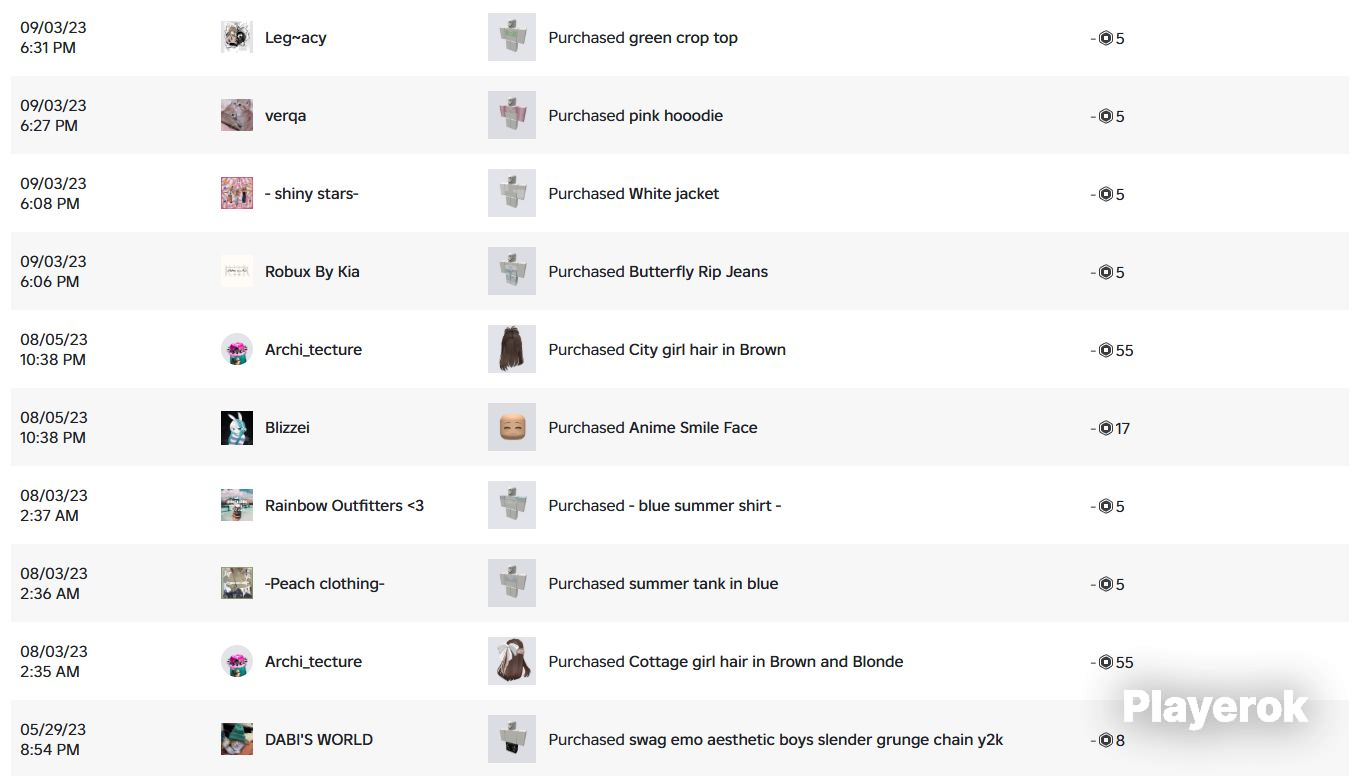Open the Blizzei rabbit avatar icon
This screenshot has width=1357, height=776.
coord(237,427)
